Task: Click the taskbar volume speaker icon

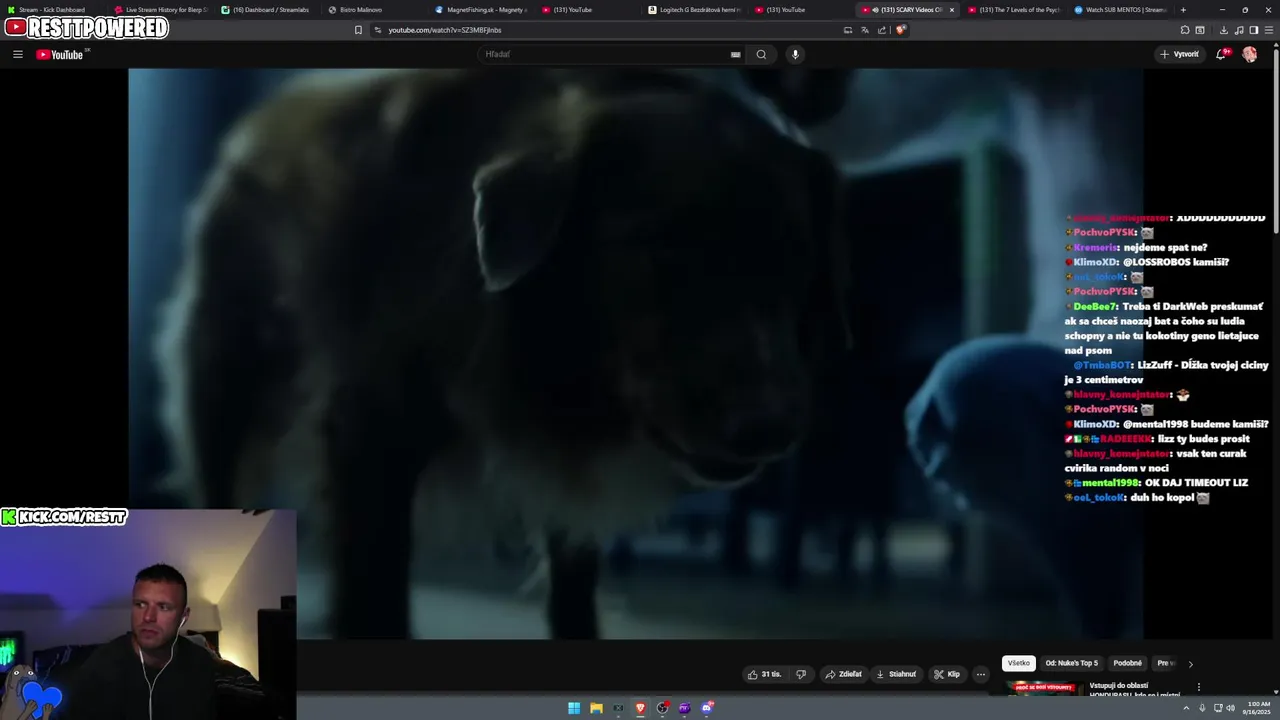Action: (x=1230, y=708)
